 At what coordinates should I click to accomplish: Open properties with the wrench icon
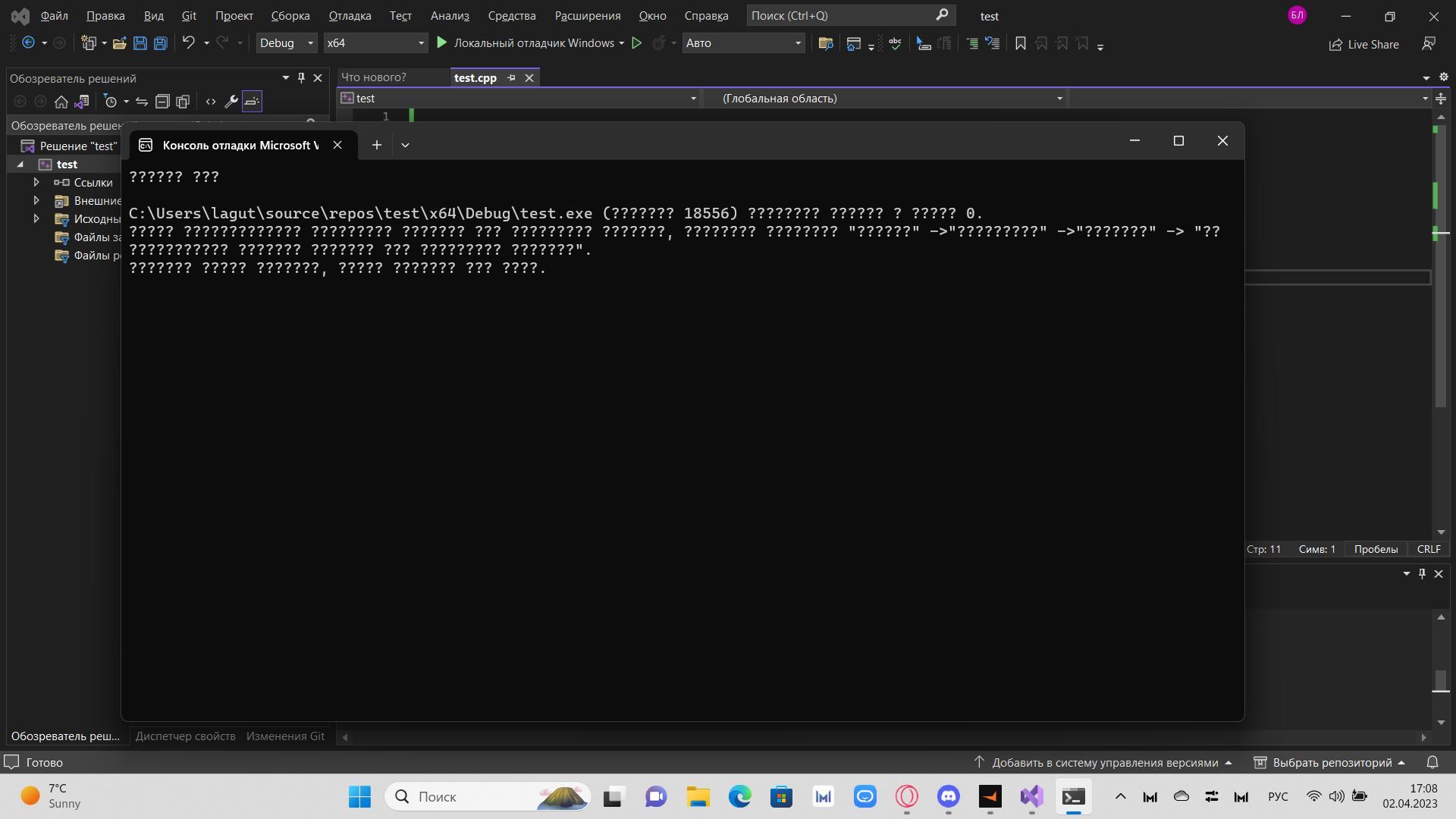tap(231, 101)
